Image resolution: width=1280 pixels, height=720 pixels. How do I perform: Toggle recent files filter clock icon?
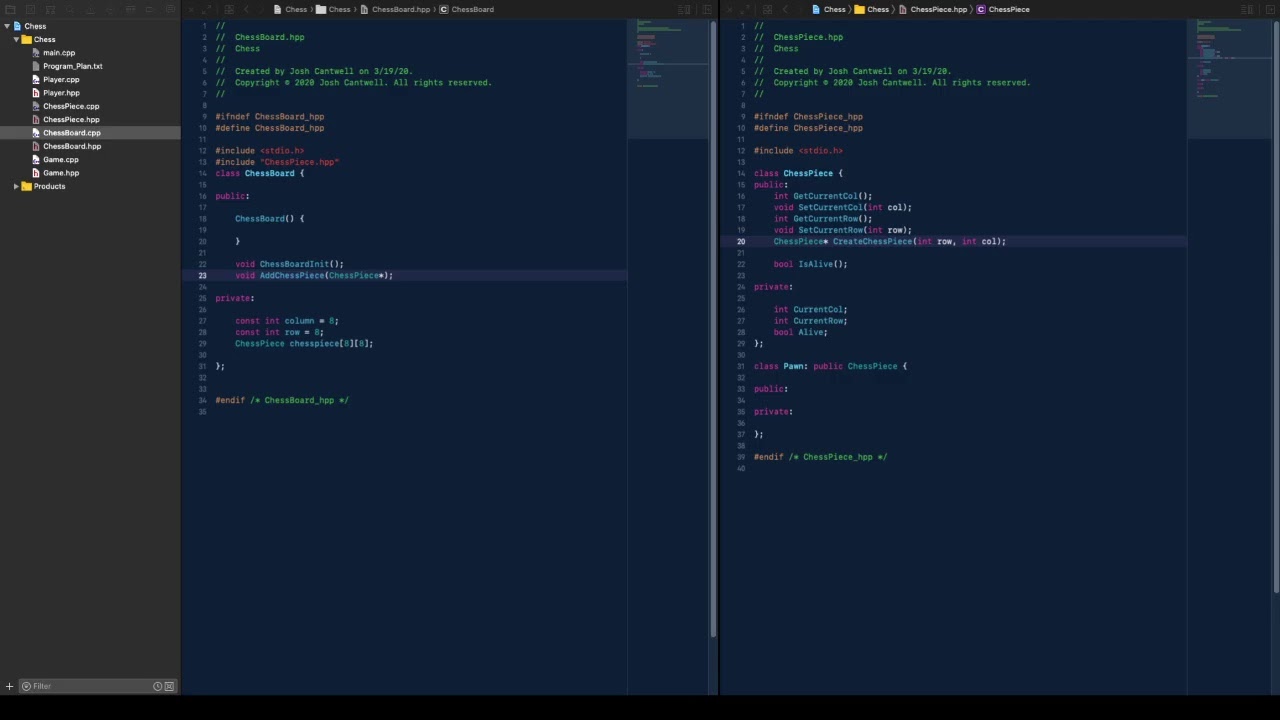click(x=157, y=686)
